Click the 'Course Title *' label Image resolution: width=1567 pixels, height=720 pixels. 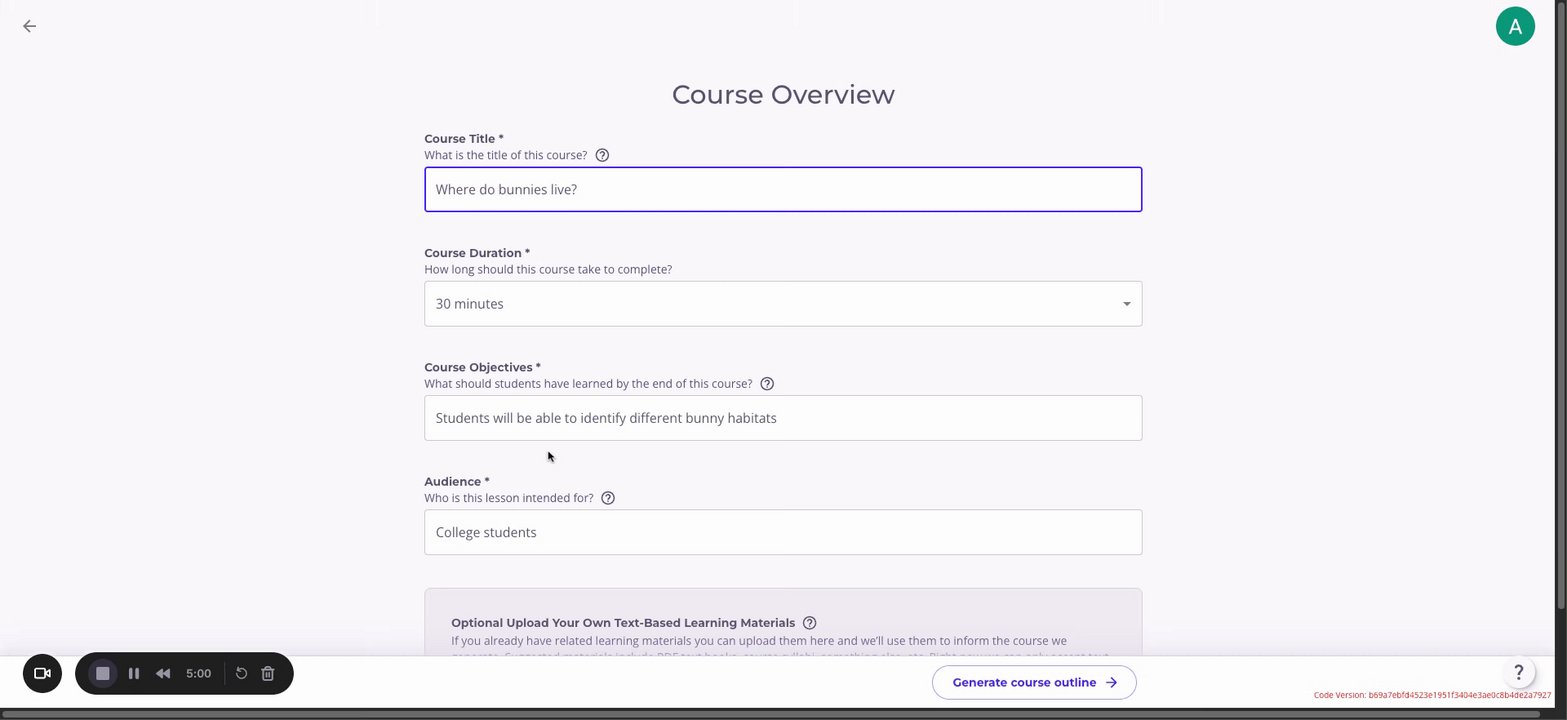pos(464,139)
